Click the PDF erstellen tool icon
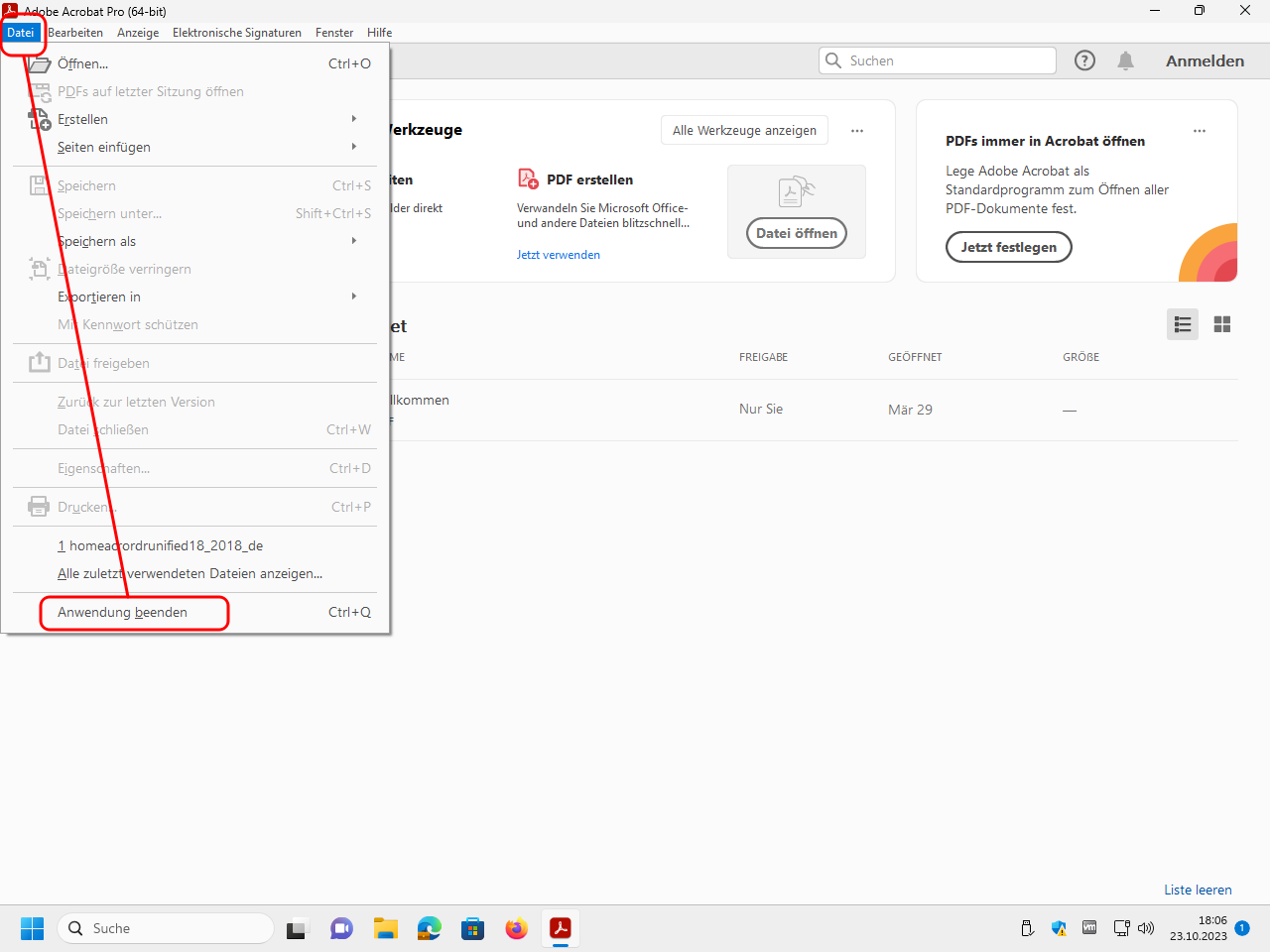The width and height of the screenshot is (1270, 952). [x=528, y=179]
